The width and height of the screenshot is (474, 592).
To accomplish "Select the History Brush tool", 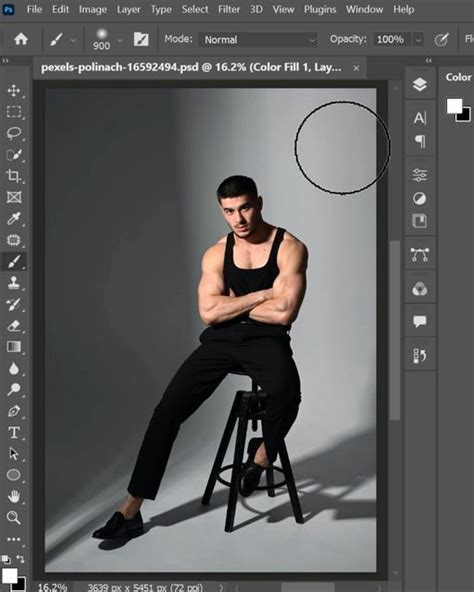I will point(14,304).
